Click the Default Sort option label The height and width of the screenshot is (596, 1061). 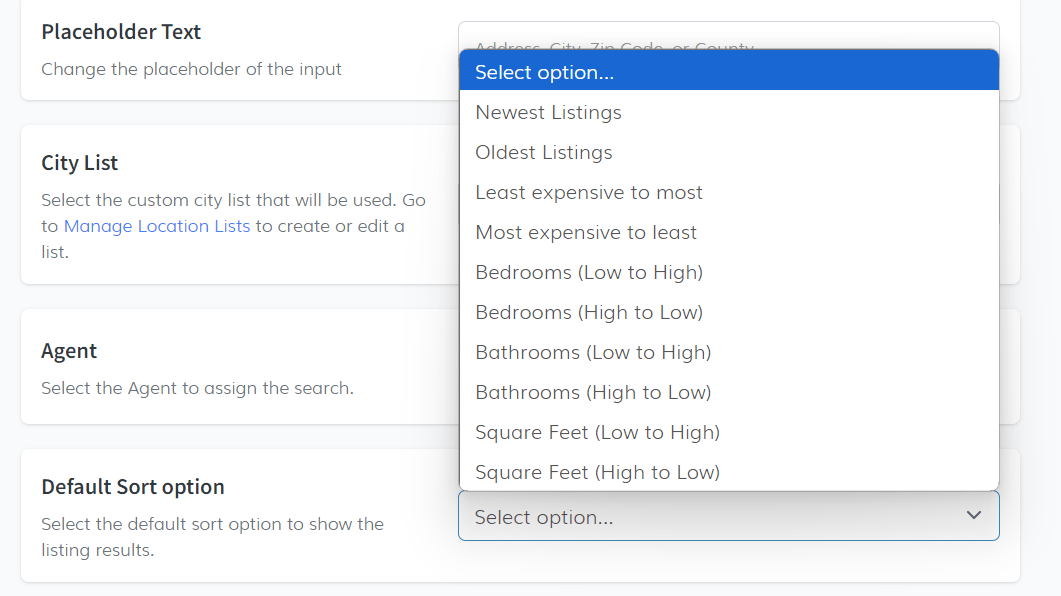133,487
